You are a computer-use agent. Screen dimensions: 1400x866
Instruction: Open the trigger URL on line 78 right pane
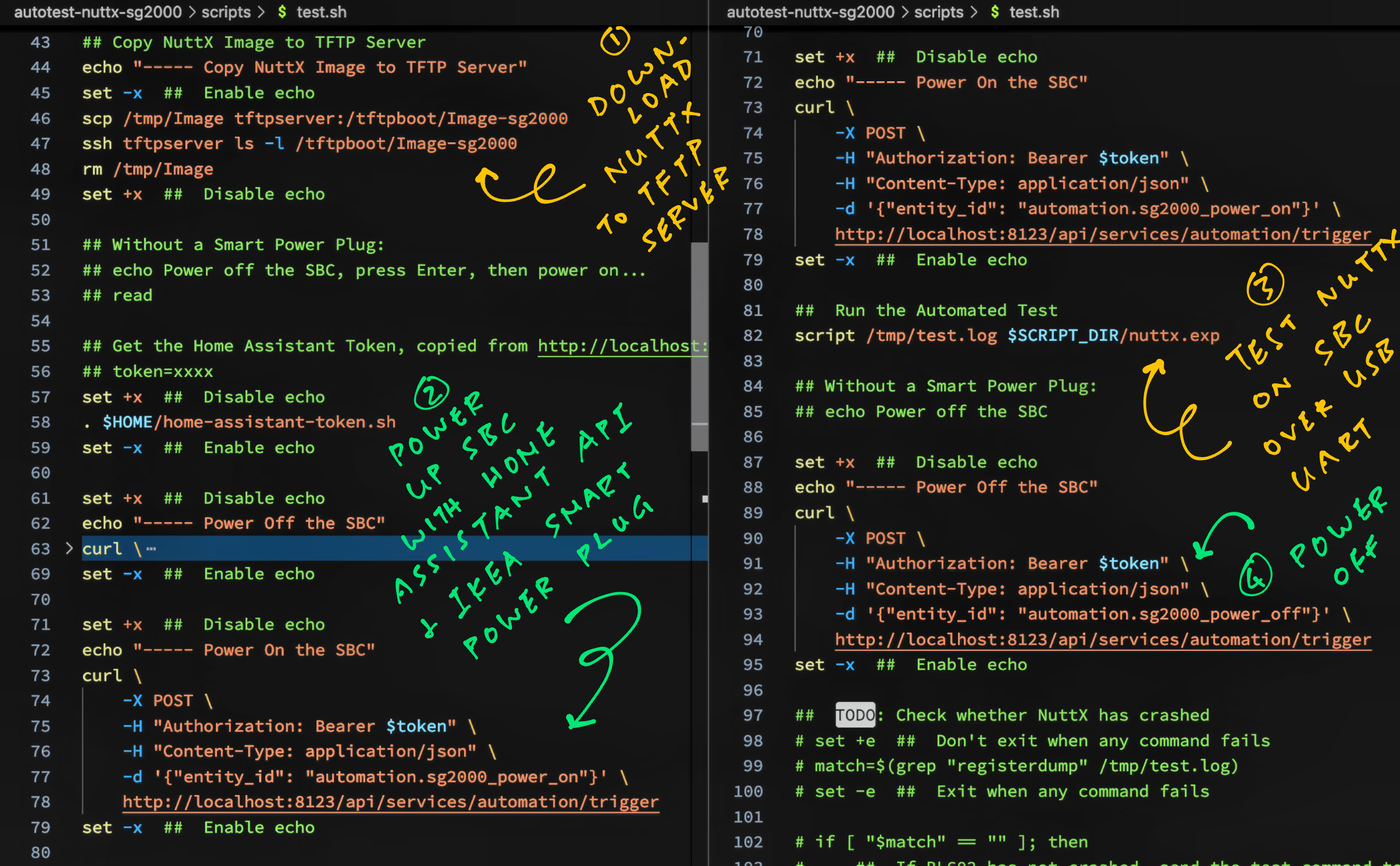(x=1101, y=234)
